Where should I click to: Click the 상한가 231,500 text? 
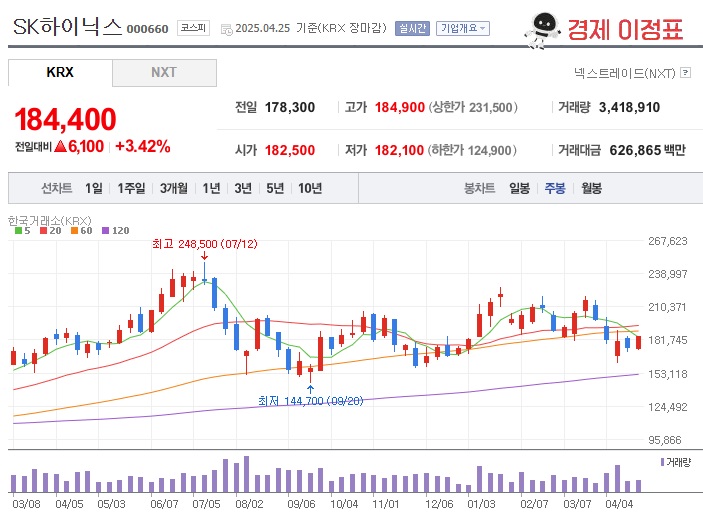pyautogui.click(x=473, y=108)
